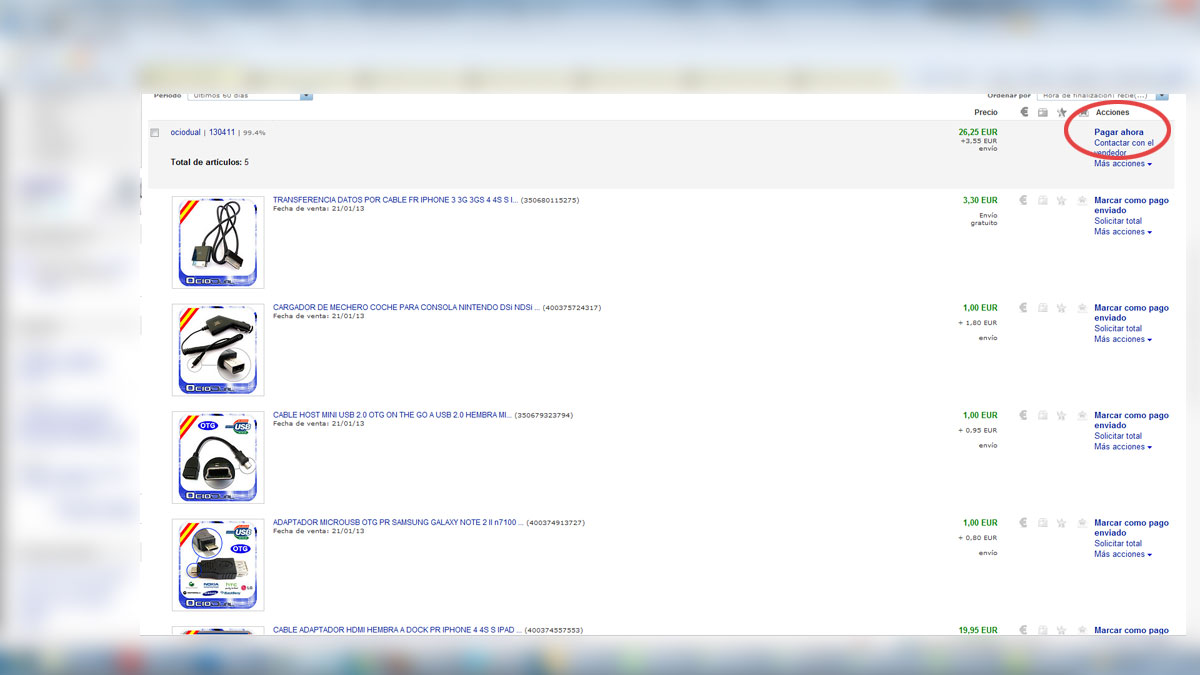Click the feedback received icon on TRANSFERENCIA DATOS row
The image size is (1200, 675).
1082,200
